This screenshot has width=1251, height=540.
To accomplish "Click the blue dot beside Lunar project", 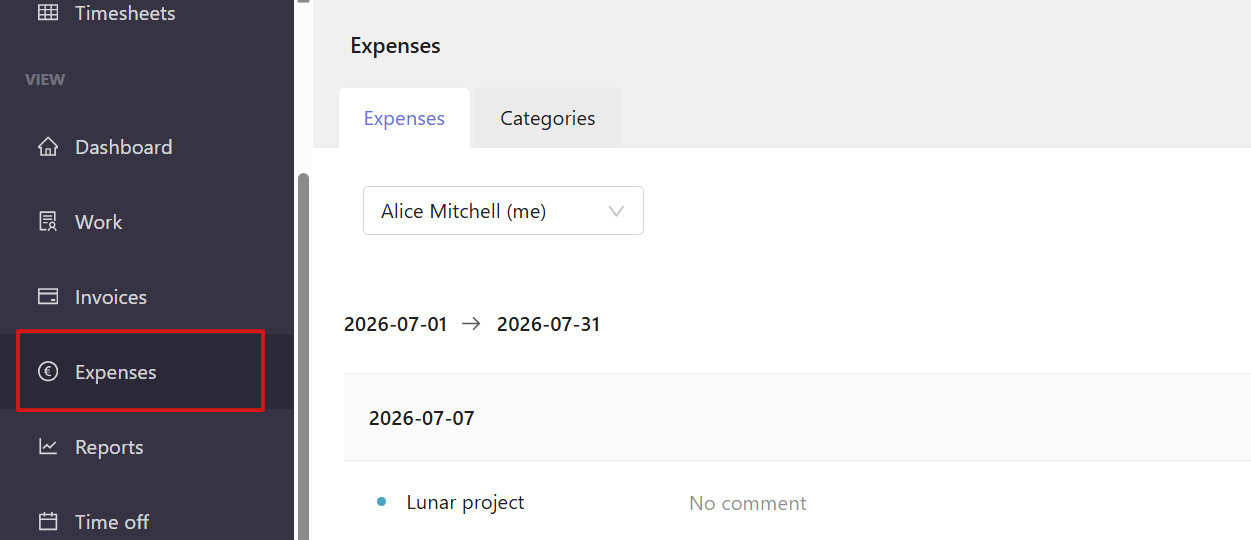I will point(381,502).
